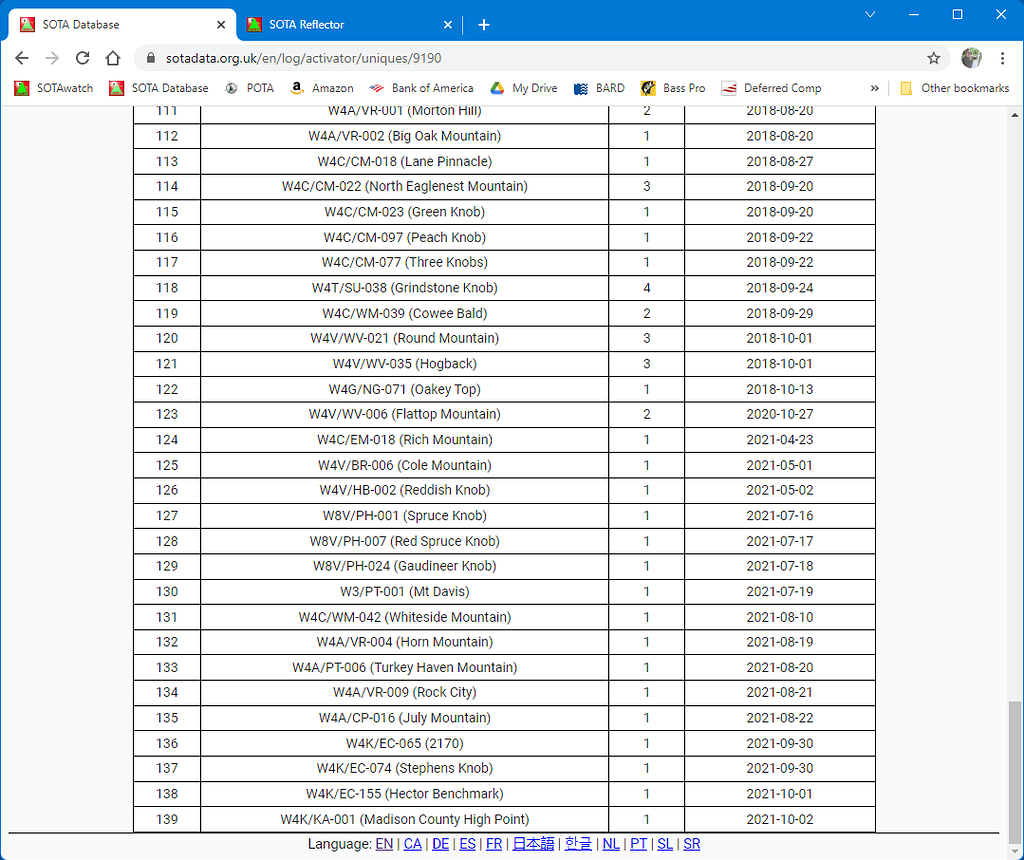The image size is (1024, 860).
Task: Toggle the bookmark star for this page
Action: click(933, 58)
